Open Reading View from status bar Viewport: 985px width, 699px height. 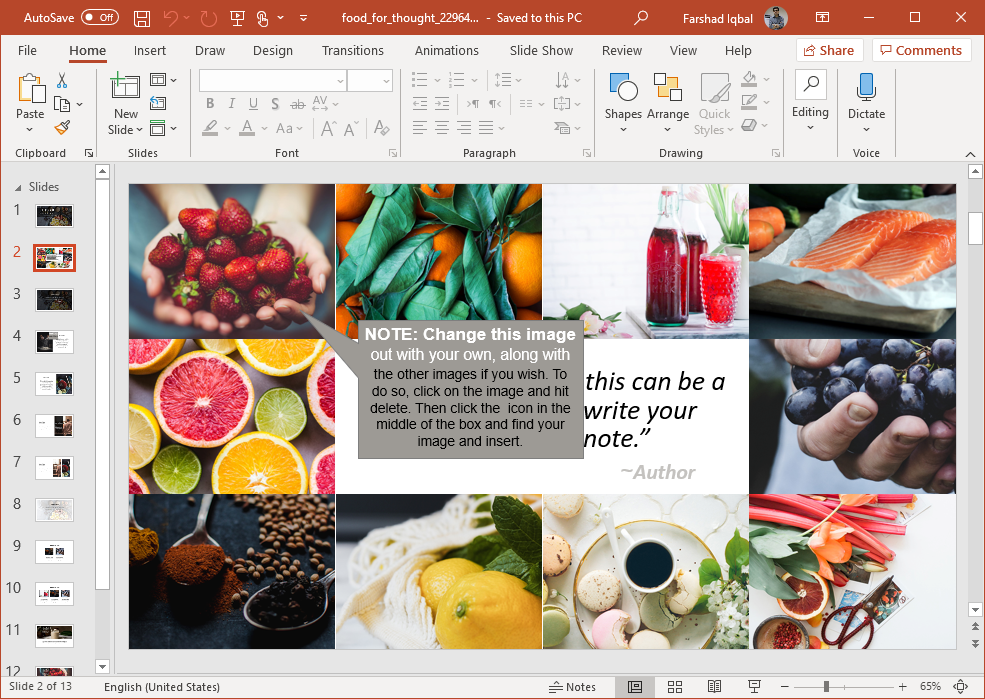coord(714,686)
